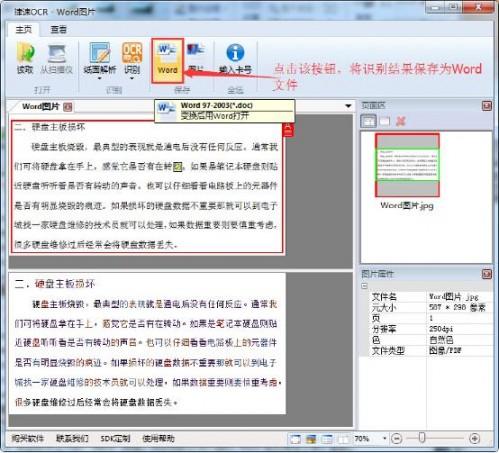
Task: Open the 联系我们 link in status bar
Action: pyautogui.click(x=72, y=438)
